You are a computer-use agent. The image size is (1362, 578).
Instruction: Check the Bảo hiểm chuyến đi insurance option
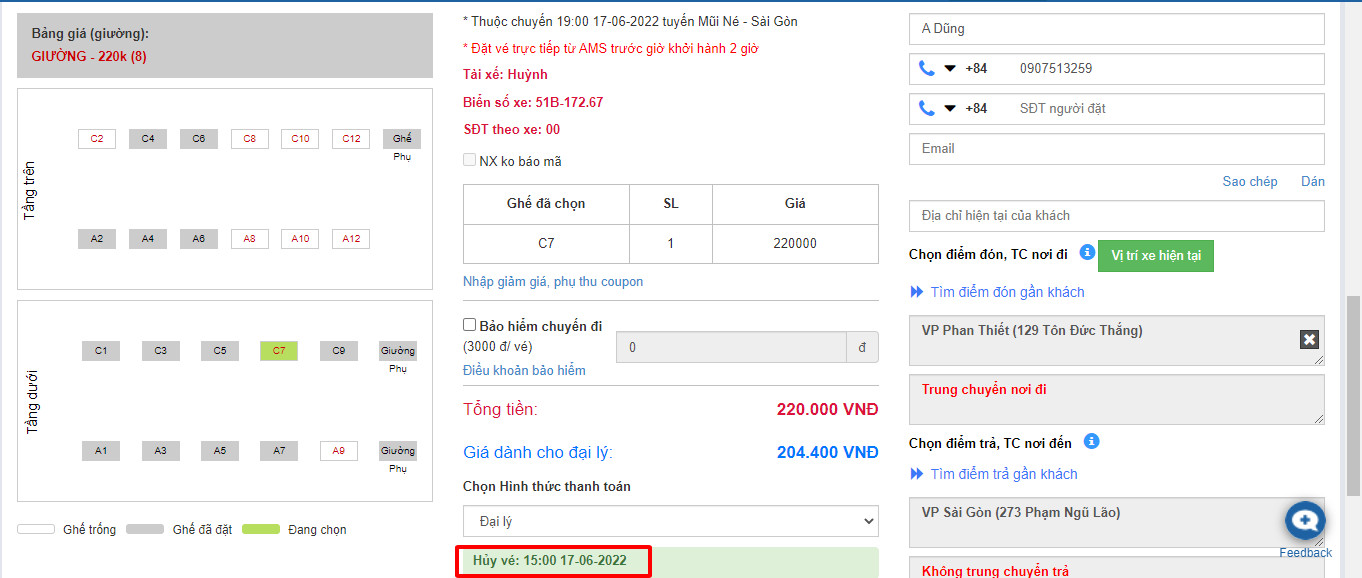coord(468,325)
